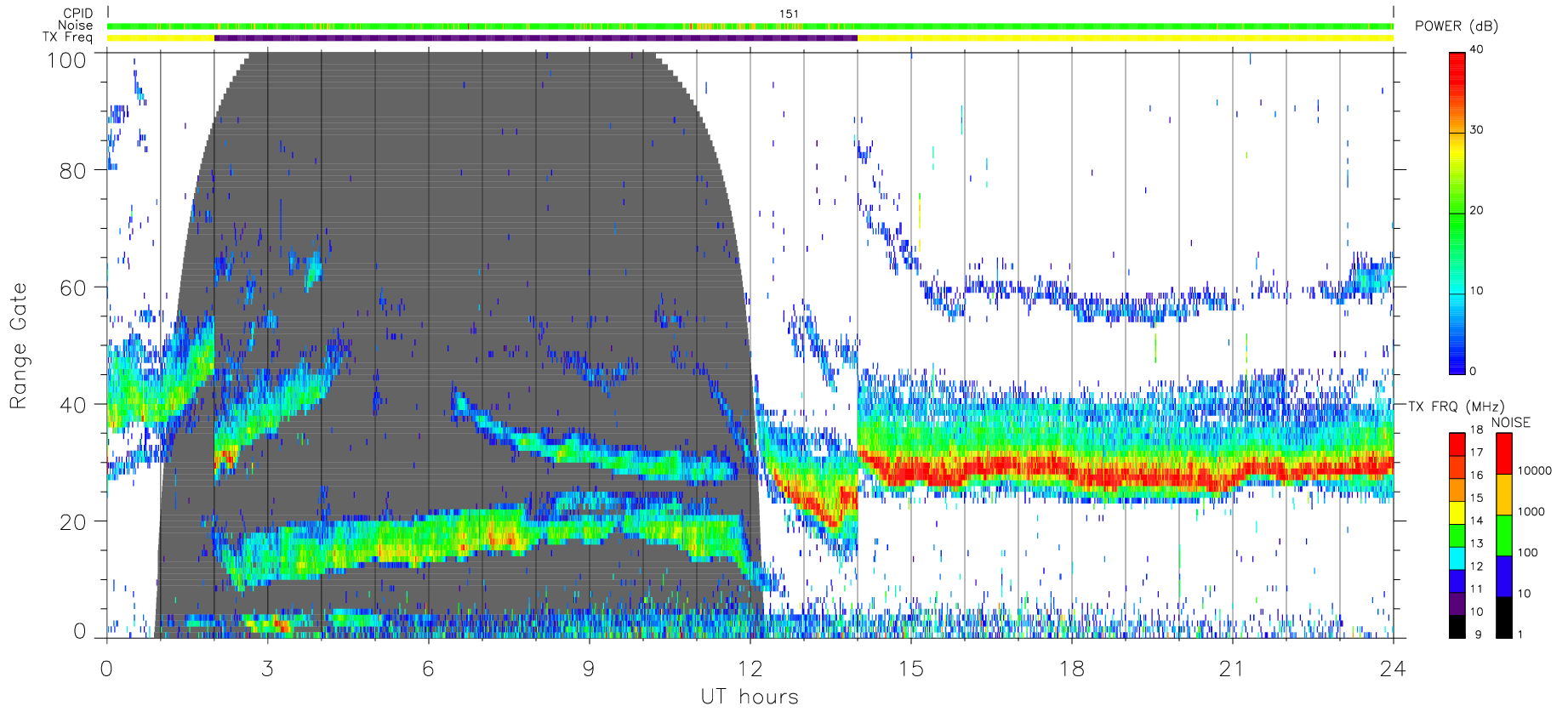Click x-axis tick label "3"

[x=267, y=669]
